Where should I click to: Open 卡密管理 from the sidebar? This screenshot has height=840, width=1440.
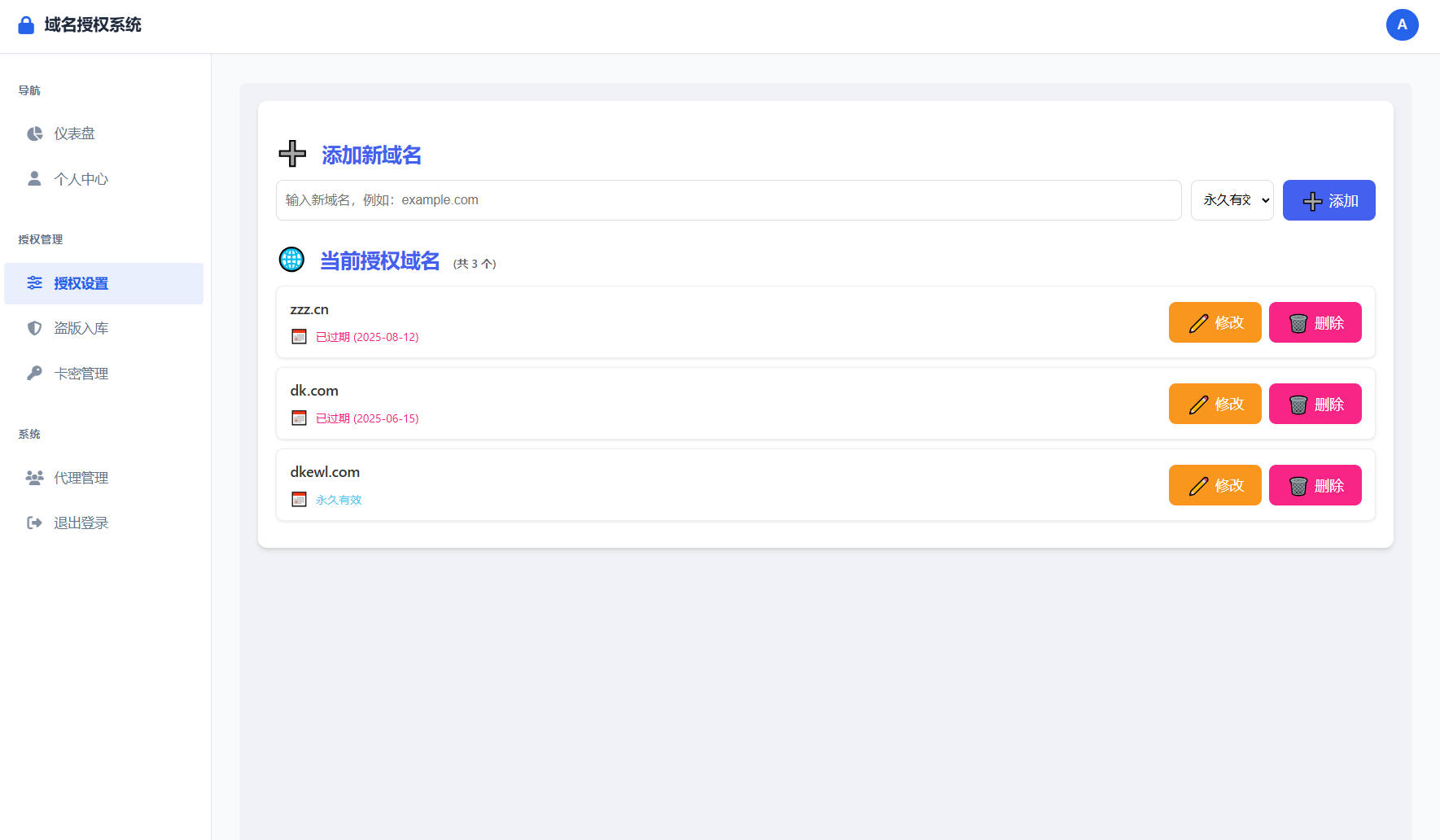81,374
